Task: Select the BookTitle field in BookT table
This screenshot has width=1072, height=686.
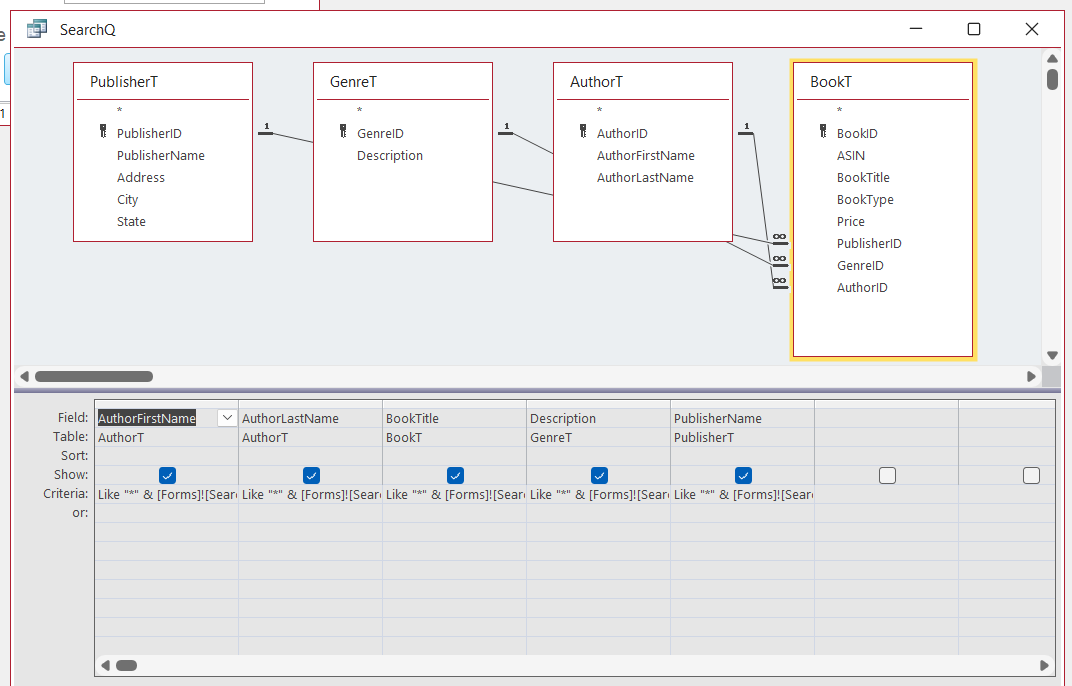Action: click(863, 178)
